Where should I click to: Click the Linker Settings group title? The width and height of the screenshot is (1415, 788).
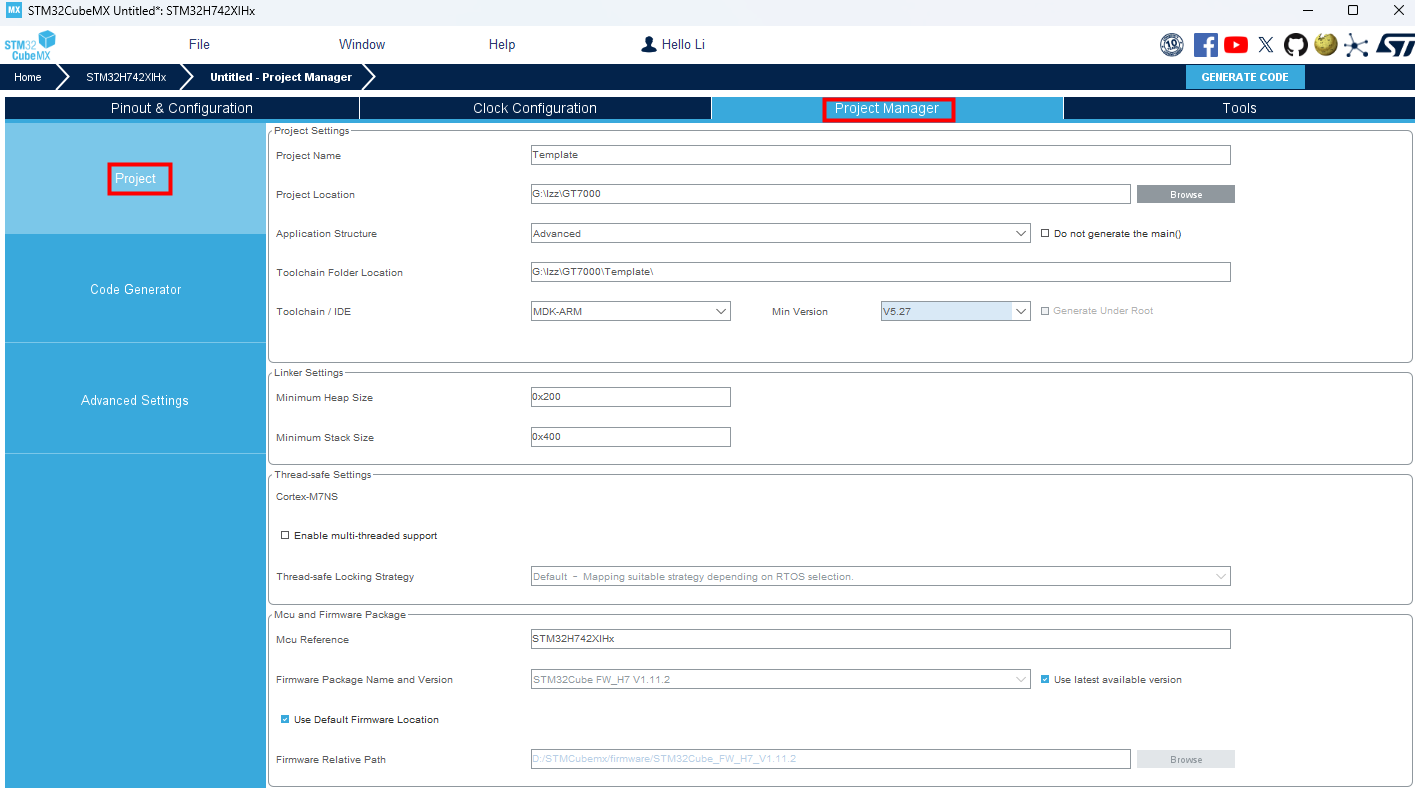point(309,373)
